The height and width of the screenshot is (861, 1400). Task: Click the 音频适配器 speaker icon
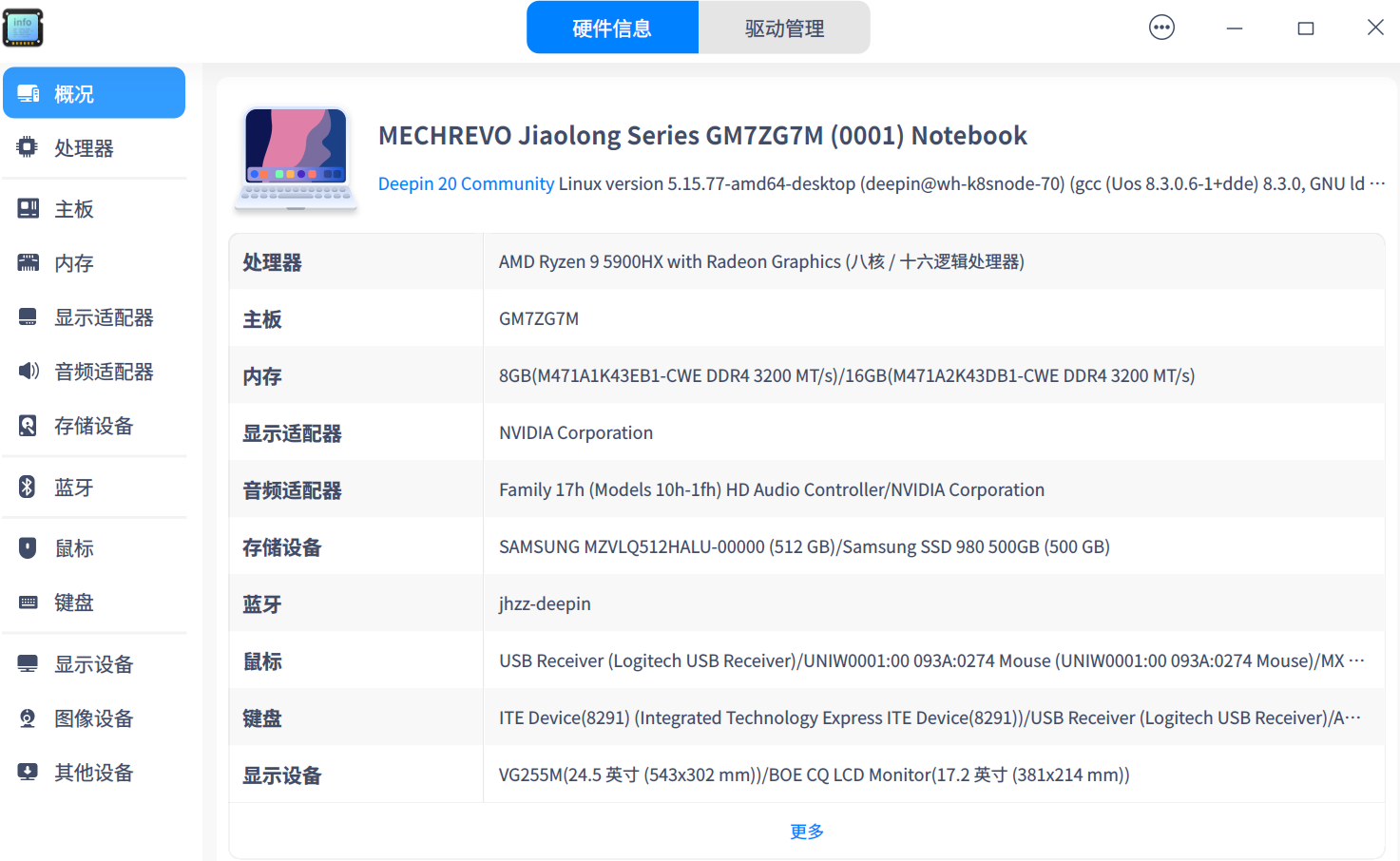(29, 371)
